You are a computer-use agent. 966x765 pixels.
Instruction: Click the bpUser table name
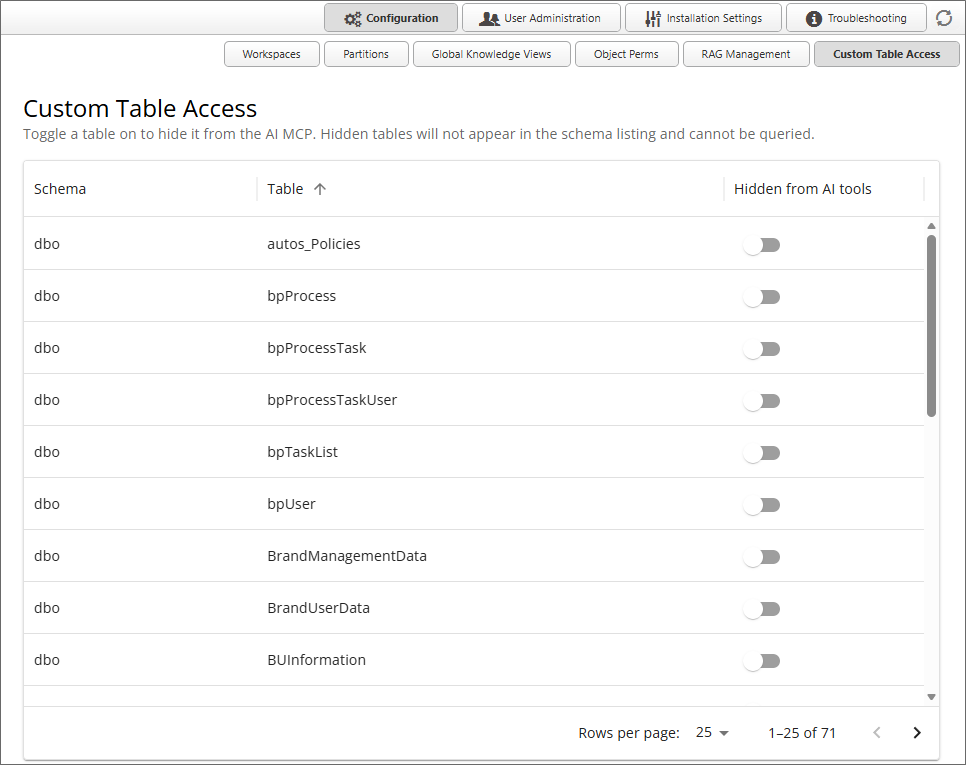pyautogui.click(x=291, y=504)
